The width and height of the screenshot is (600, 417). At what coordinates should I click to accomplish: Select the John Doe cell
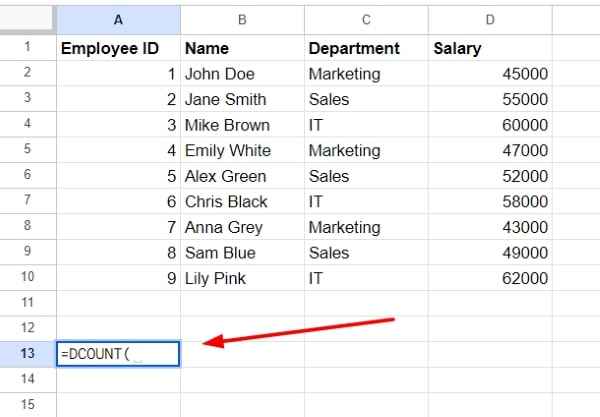pyautogui.click(x=242, y=73)
